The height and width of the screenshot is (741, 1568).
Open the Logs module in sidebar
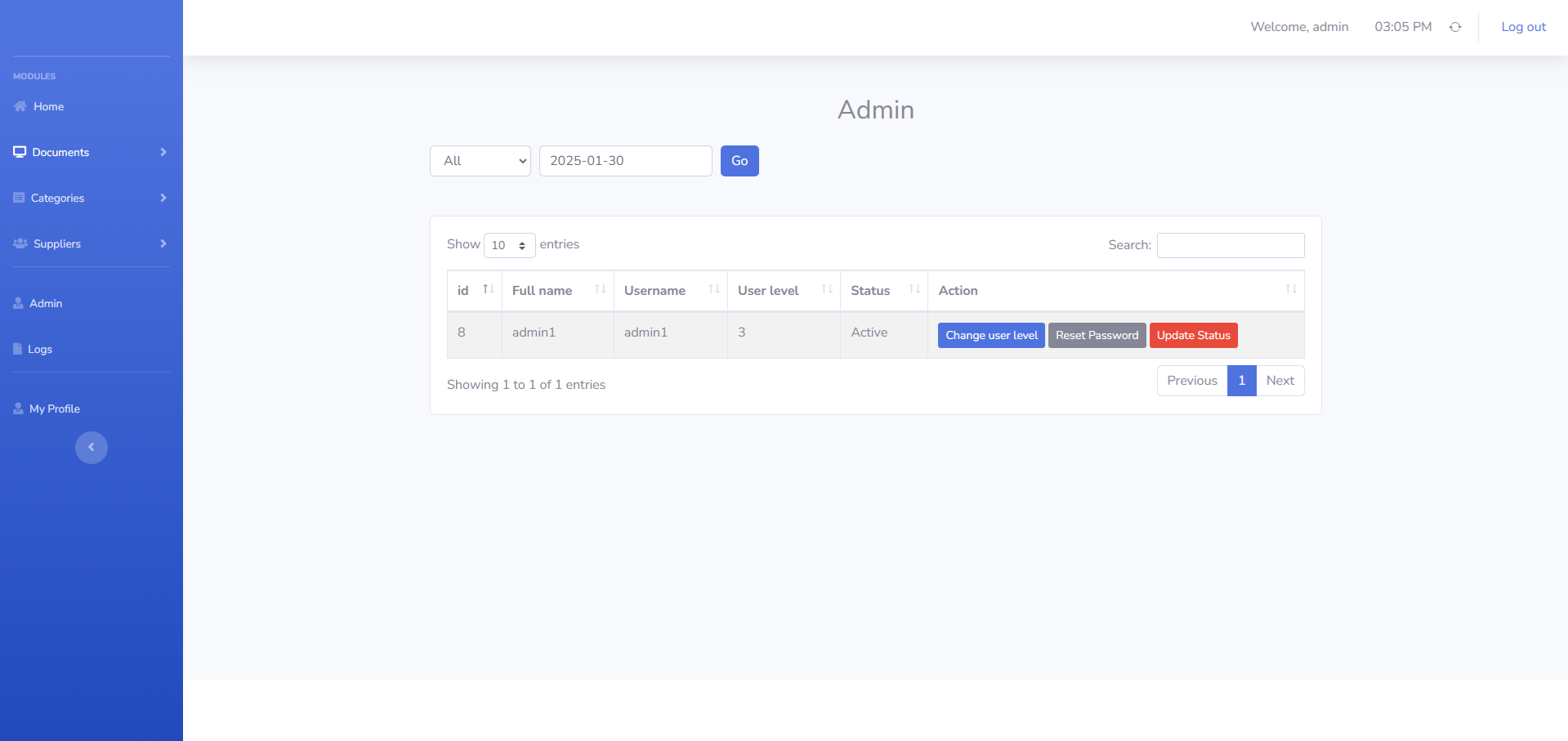(x=39, y=350)
